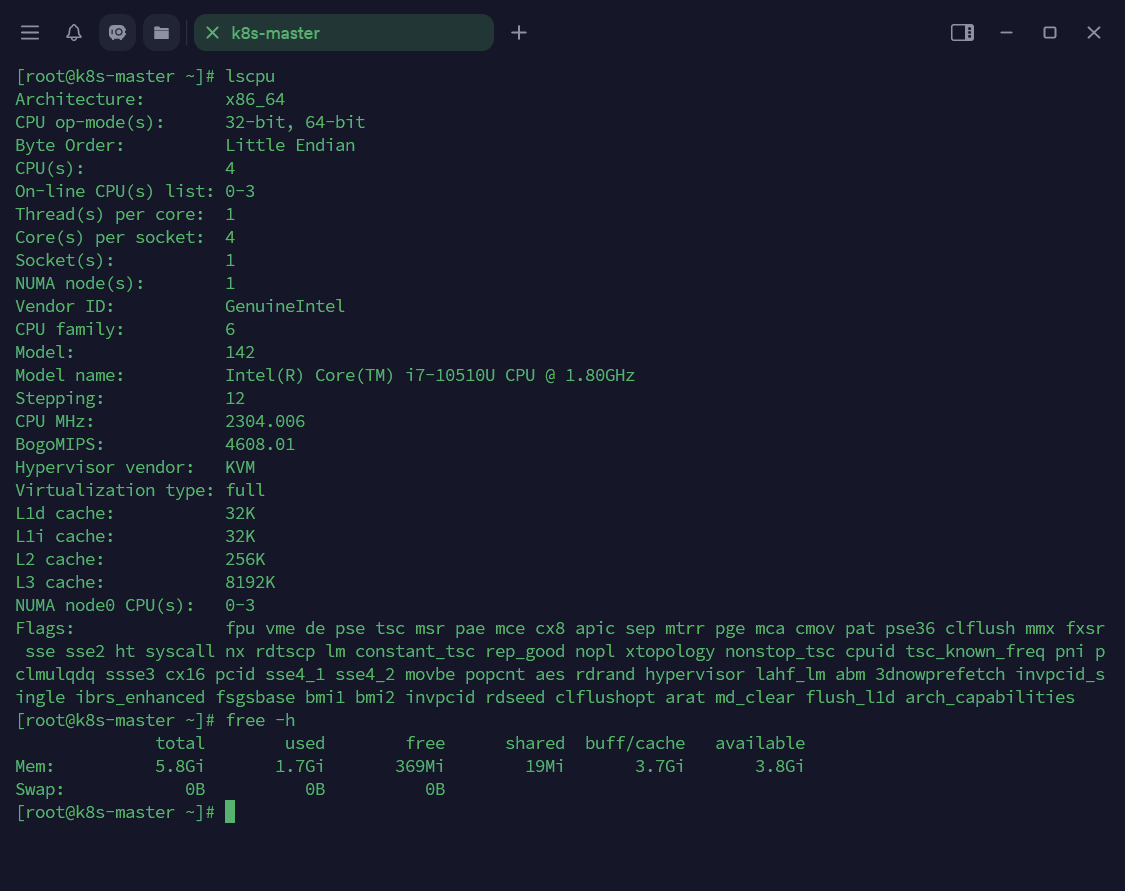The width and height of the screenshot is (1125, 891).
Task: Minimize the terminal window
Action: click(x=1006, y=33)
